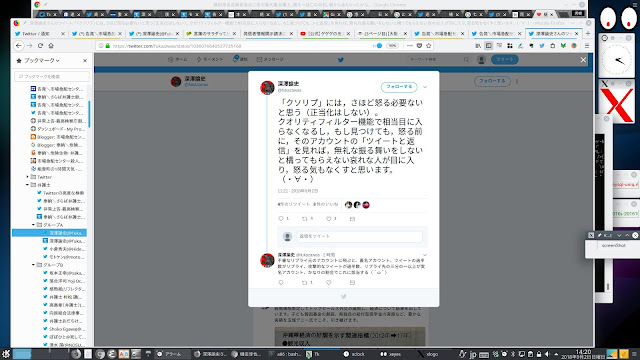
Task: Click the blue ツイート button in header
Action: (505, 60)
